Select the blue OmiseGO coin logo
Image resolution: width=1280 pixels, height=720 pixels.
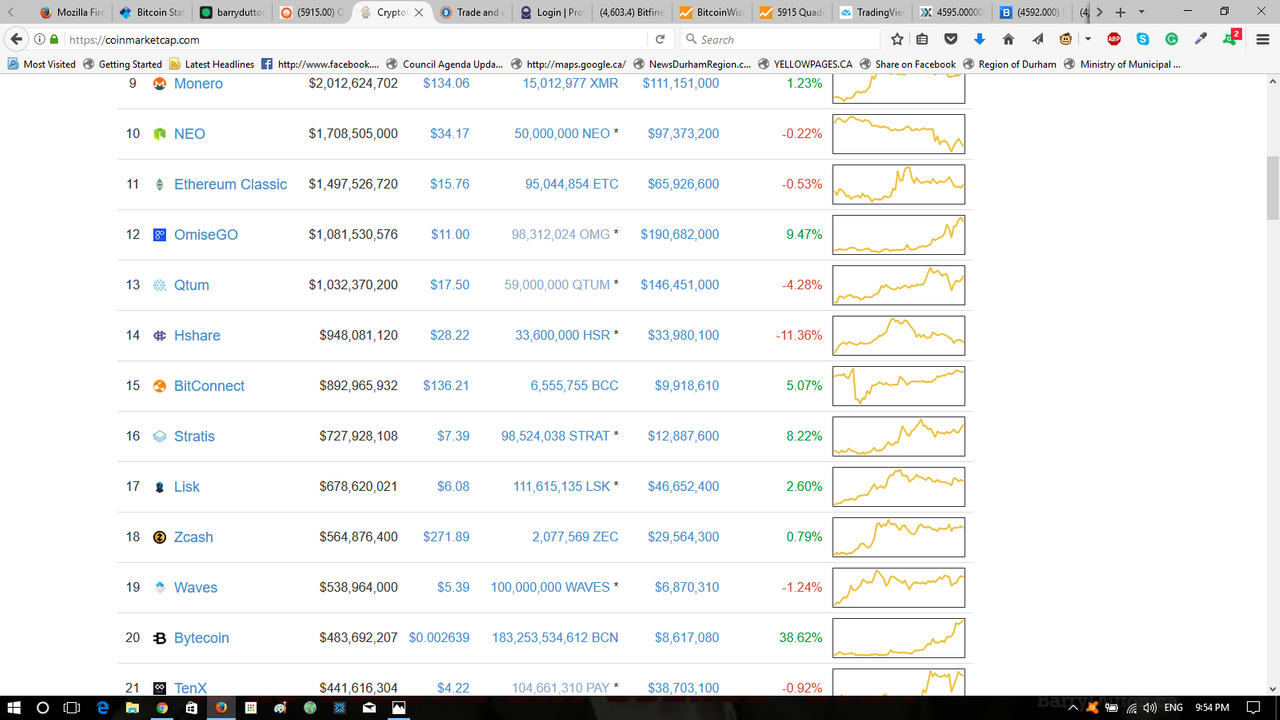click(x=159, y=235)
